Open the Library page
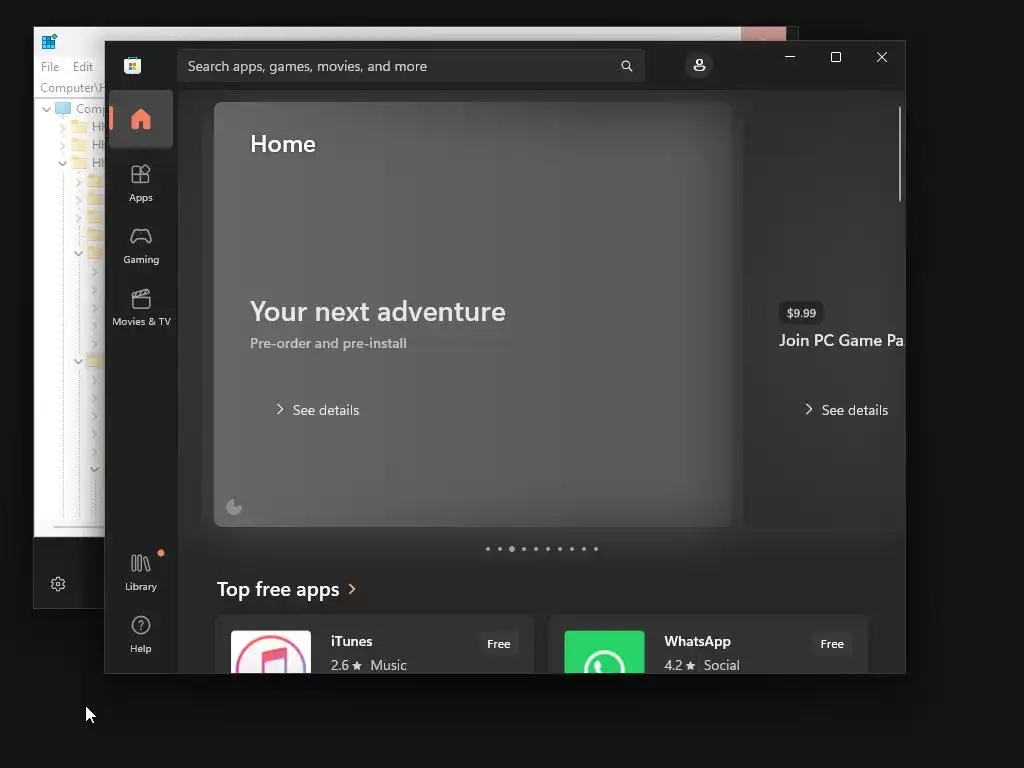The image size is (1024, 768). point(141,572)
